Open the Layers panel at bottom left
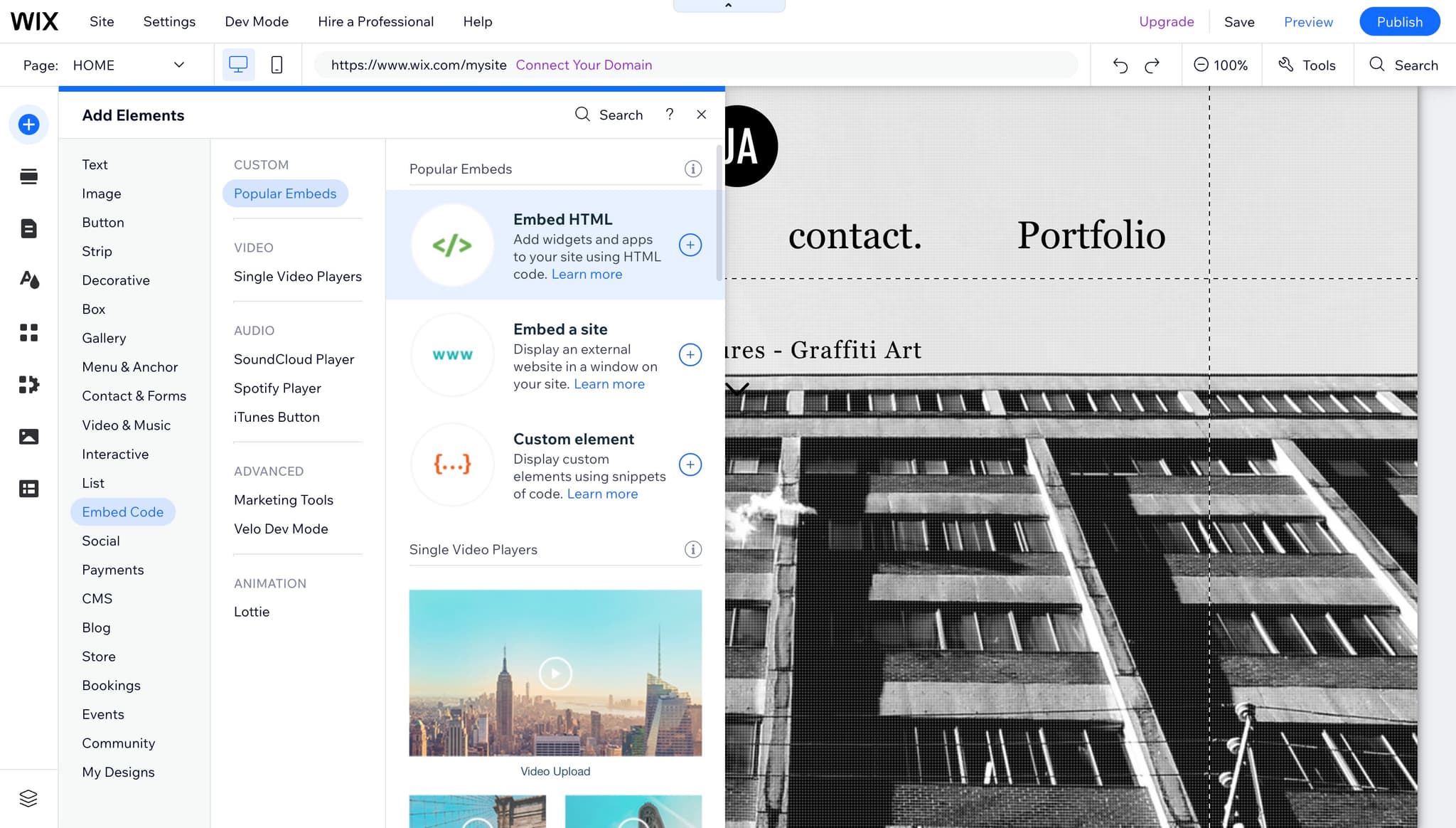The width and height of the screenshot is (1456, 828). pyautogui.click(x=28, y=797)
